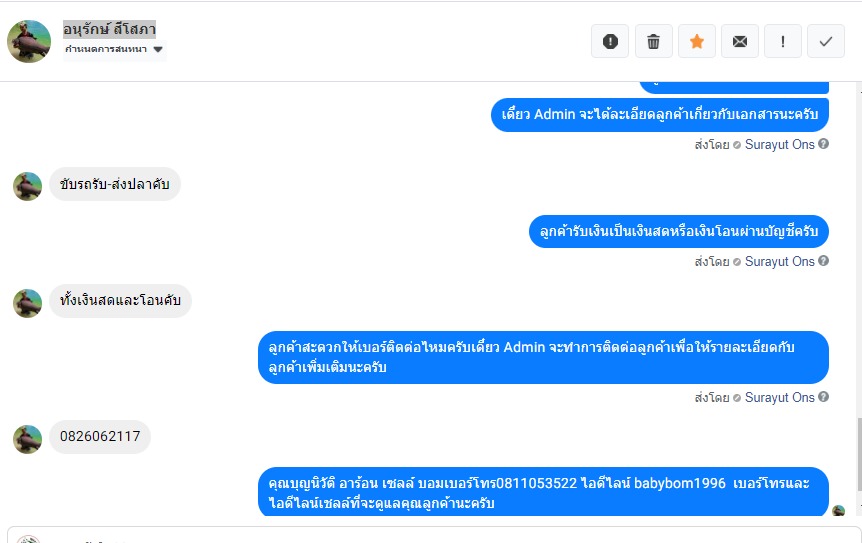Click the phone number 0826062117 message
862x543 pixels.
(x=100, y=437)
